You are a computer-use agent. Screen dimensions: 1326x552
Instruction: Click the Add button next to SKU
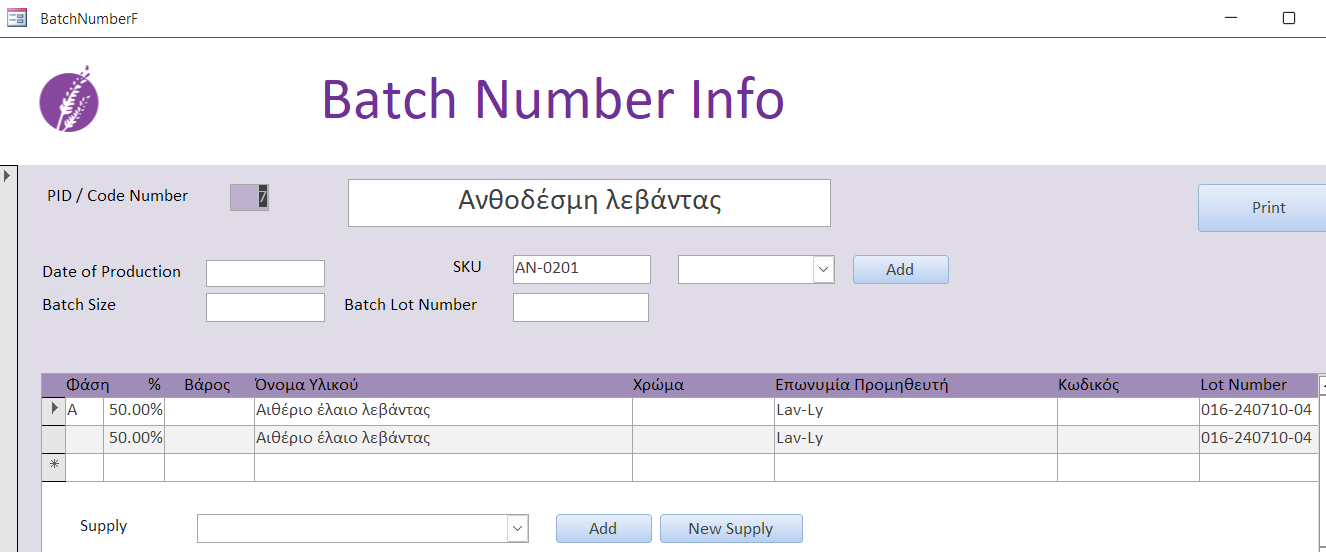click(x=900, y=270)
